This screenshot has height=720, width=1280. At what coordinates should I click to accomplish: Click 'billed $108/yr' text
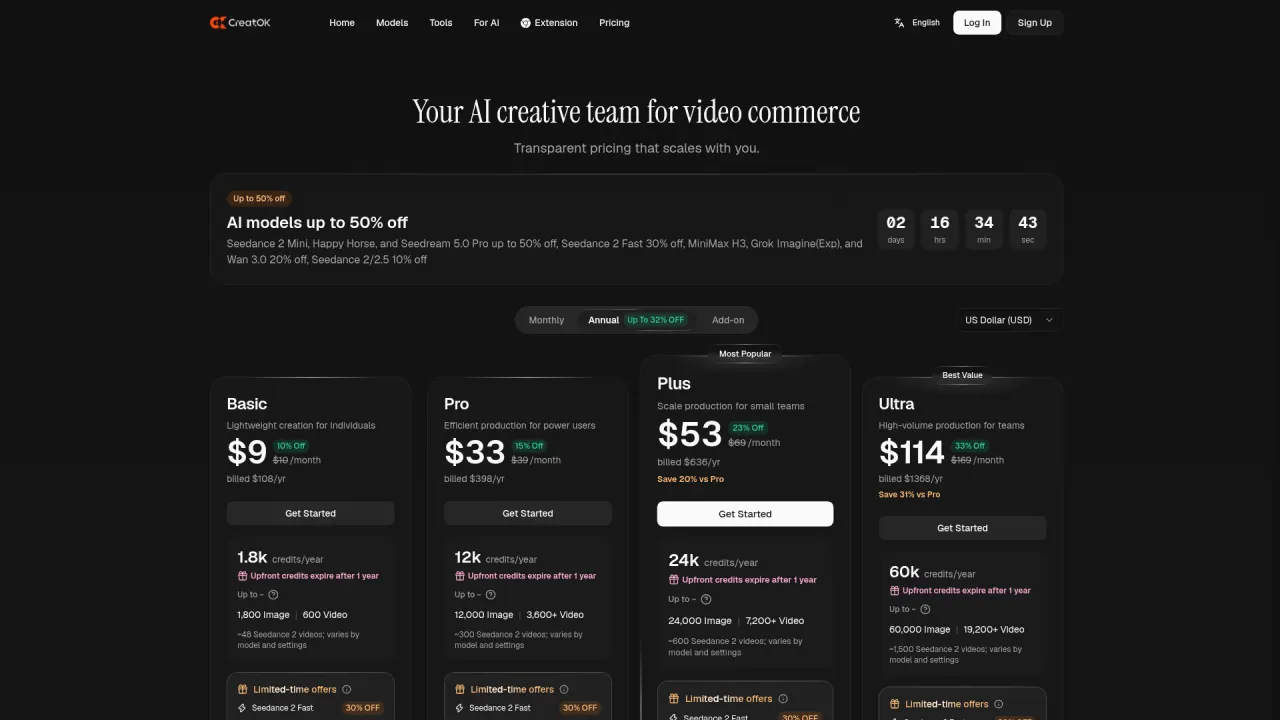[256, 479]
